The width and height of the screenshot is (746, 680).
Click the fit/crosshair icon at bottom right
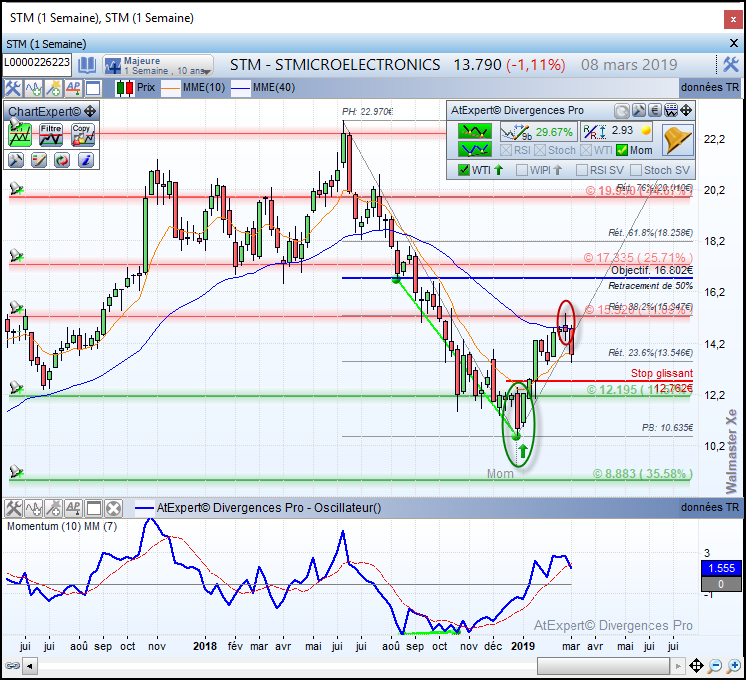[697, 665]
